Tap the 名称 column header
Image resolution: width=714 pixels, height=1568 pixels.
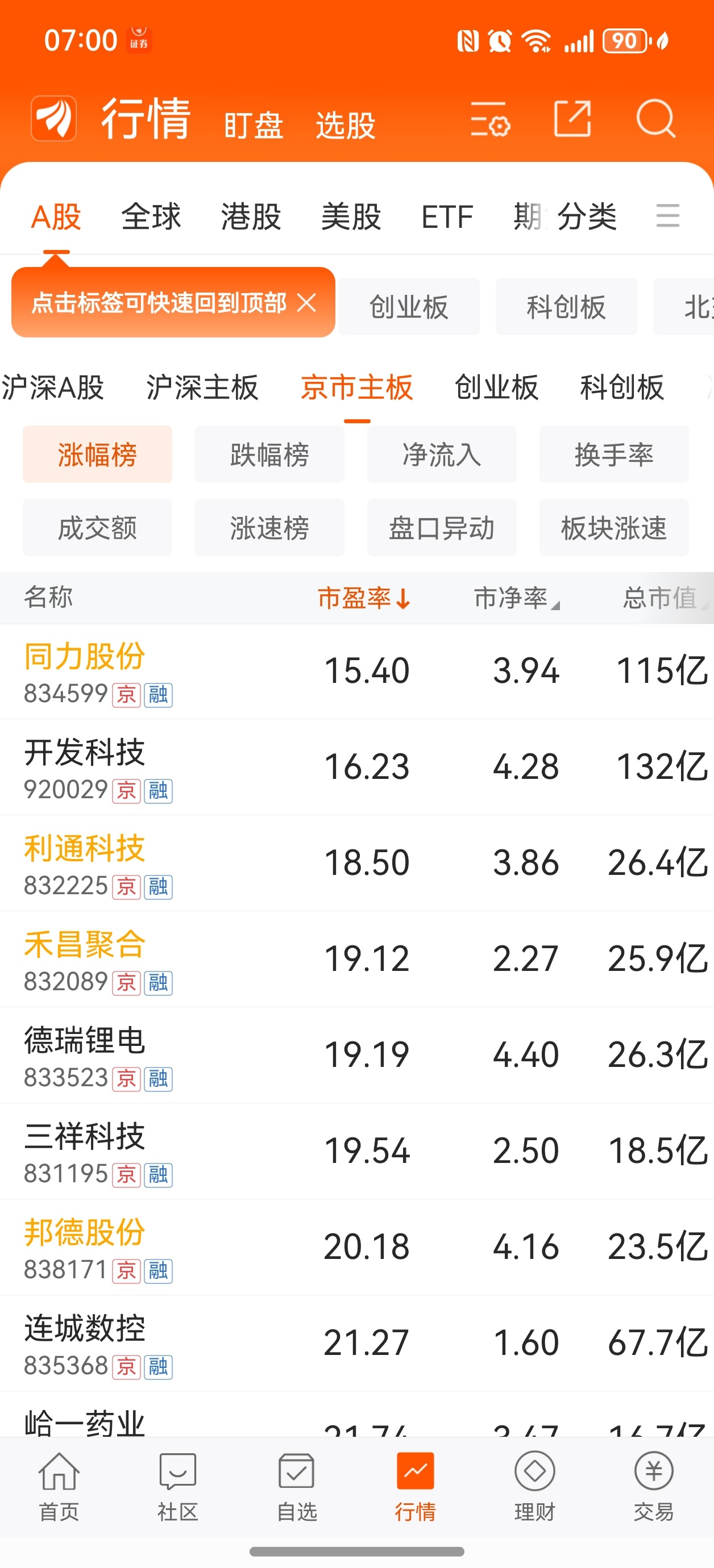(48, 597)
